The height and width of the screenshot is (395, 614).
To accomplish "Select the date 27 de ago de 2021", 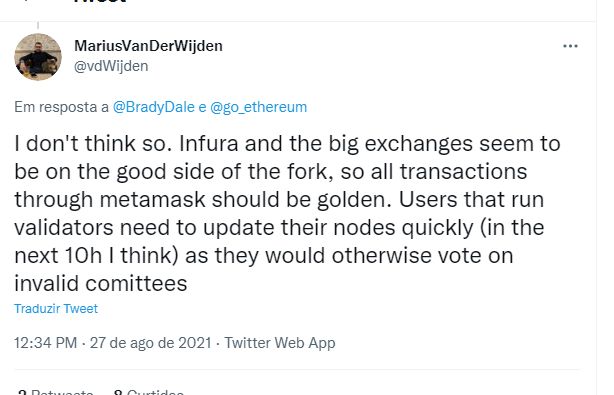I will tap(151, 343).
